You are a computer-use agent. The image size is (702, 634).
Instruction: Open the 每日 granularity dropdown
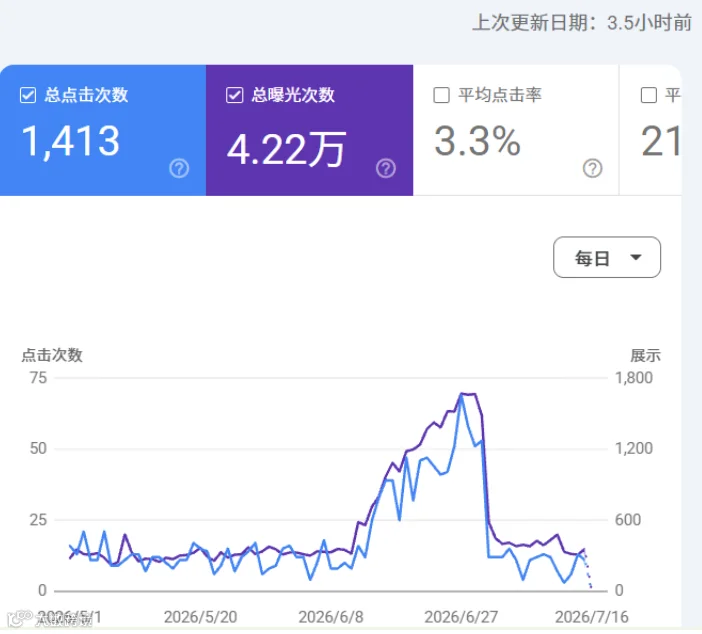pos(607,257)
